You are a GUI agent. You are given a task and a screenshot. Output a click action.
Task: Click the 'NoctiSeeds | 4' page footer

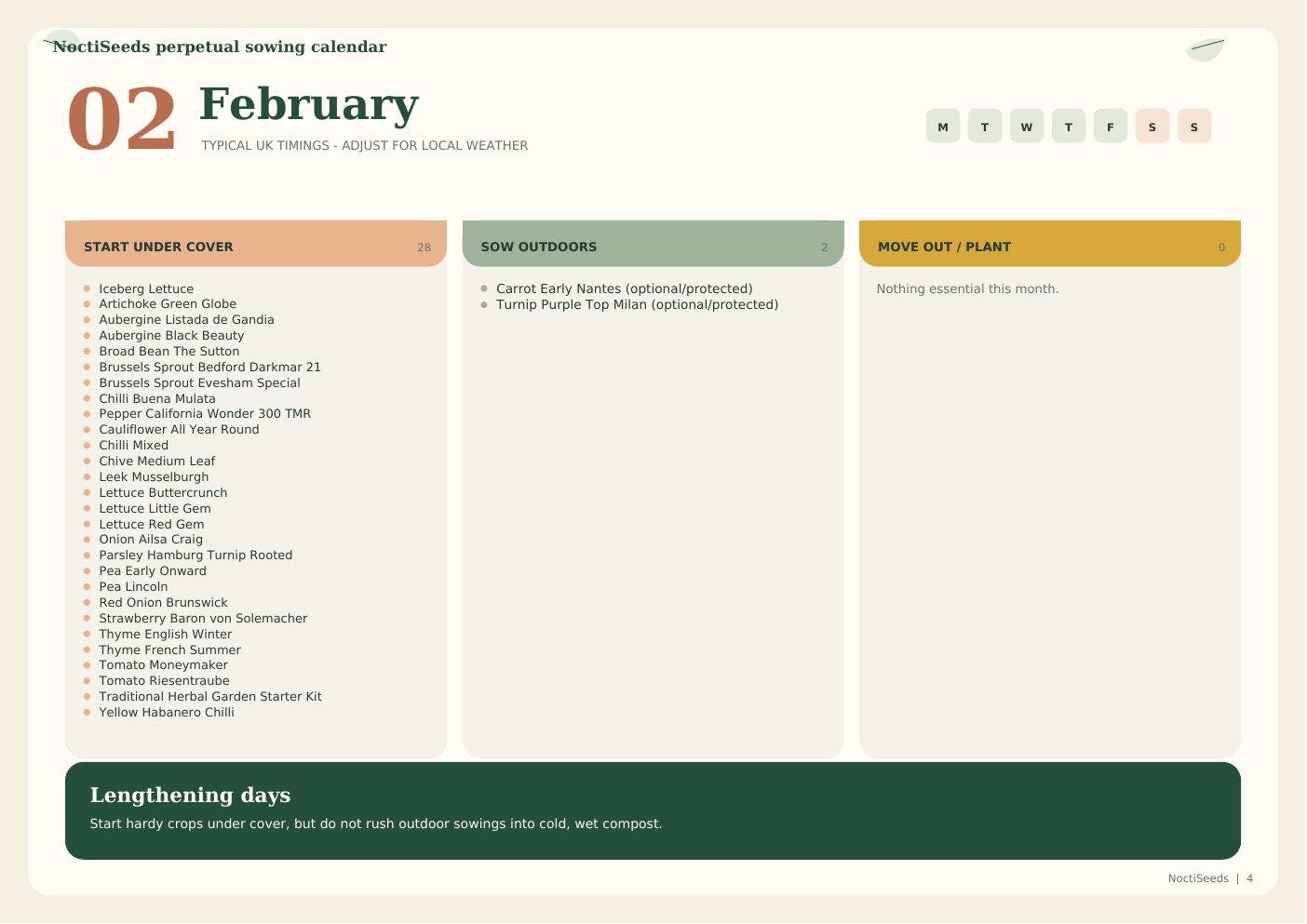(x=1210, y=878)
